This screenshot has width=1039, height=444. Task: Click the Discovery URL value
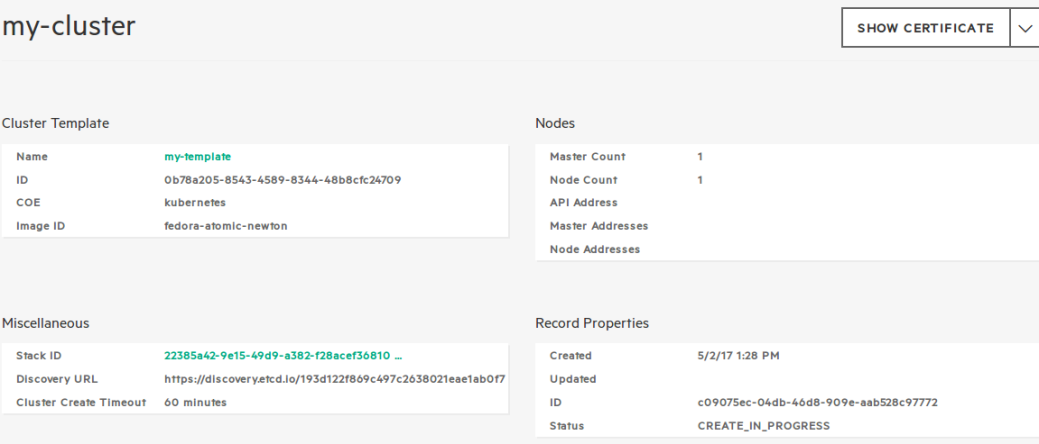pos(334,379)
